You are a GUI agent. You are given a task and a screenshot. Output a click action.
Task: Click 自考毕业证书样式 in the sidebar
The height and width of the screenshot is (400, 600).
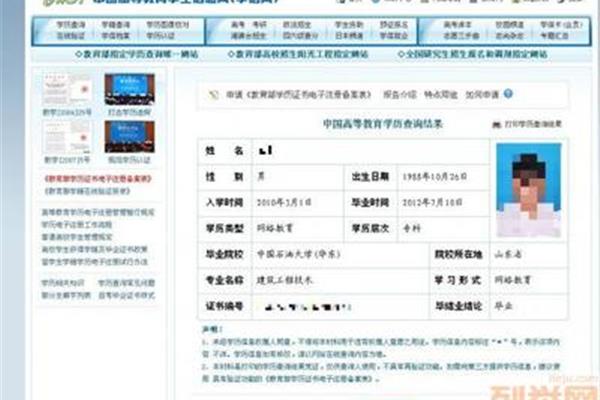tap(126, 295)
